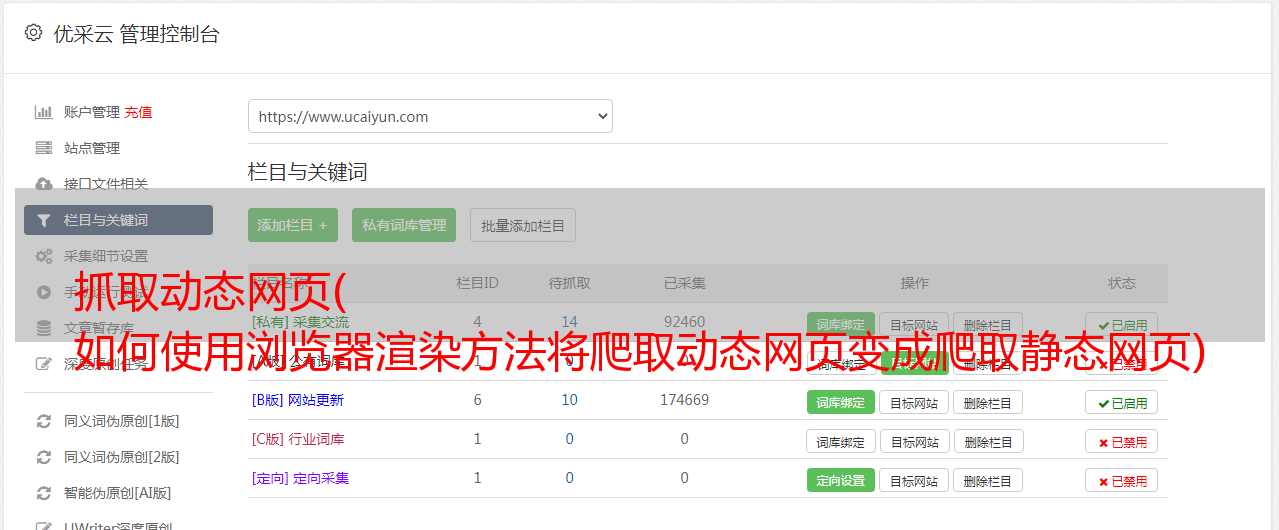The height and width of the screenshot is (530, 1279).
Task: Click the 待抓取 column header
Action: point(569,283)
